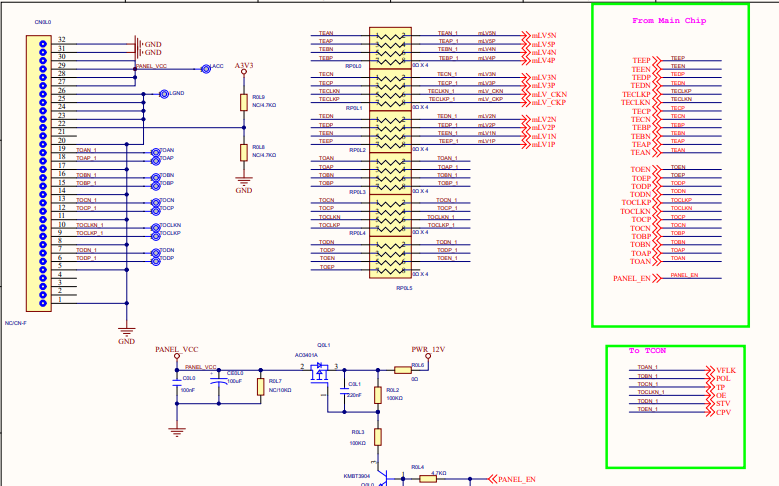
Task: Select the AO3401A MOSFET symbol
Action: [319, 373]
